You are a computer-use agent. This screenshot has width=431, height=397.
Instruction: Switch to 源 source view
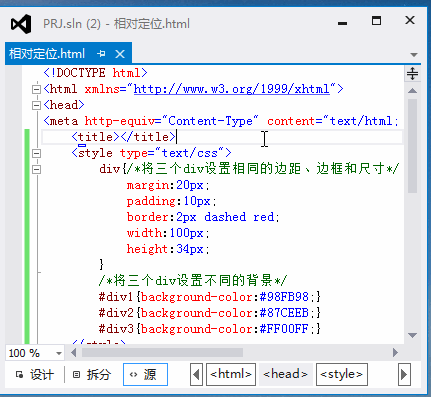coord(145,374)
